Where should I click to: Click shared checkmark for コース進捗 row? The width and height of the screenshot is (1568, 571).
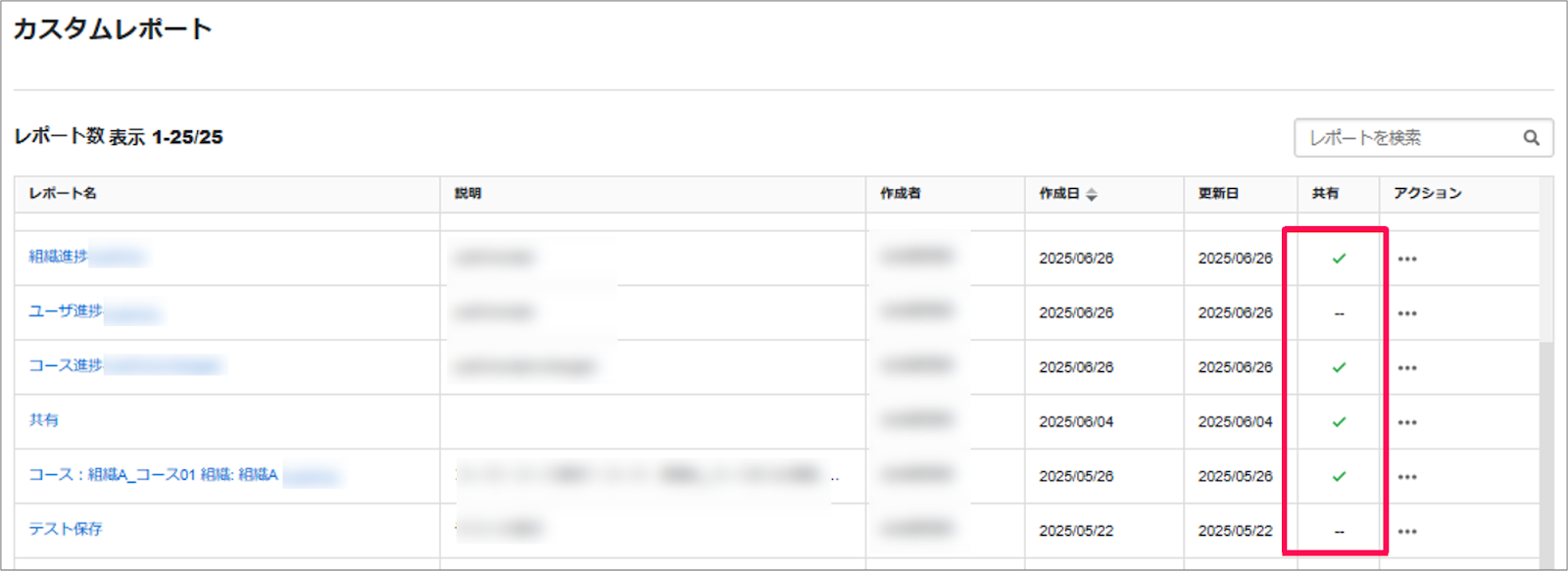[x=1339, y=367]
